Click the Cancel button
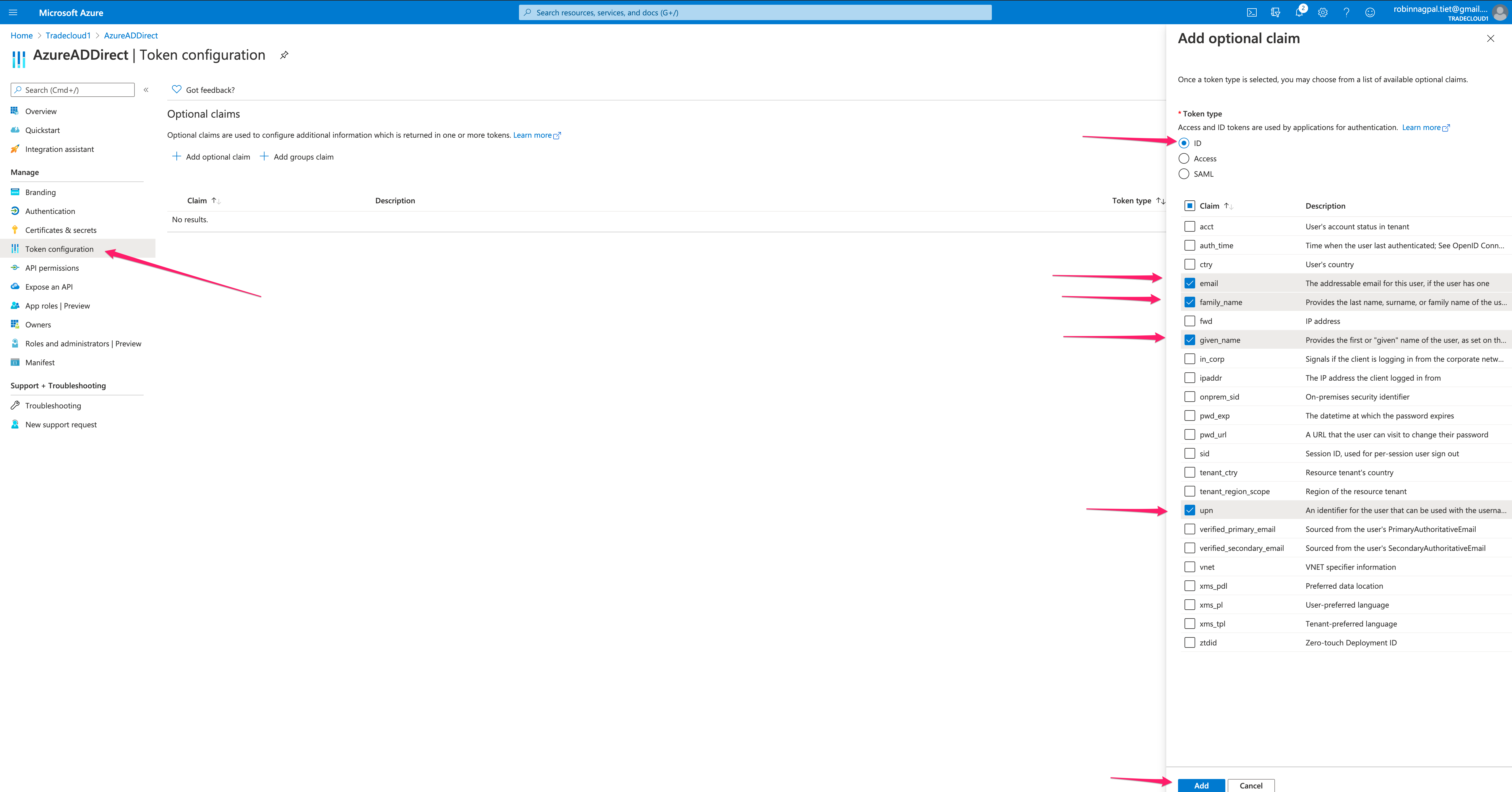The width and height of the screenshot is (1512, 792). click(x=1251, y=785)
